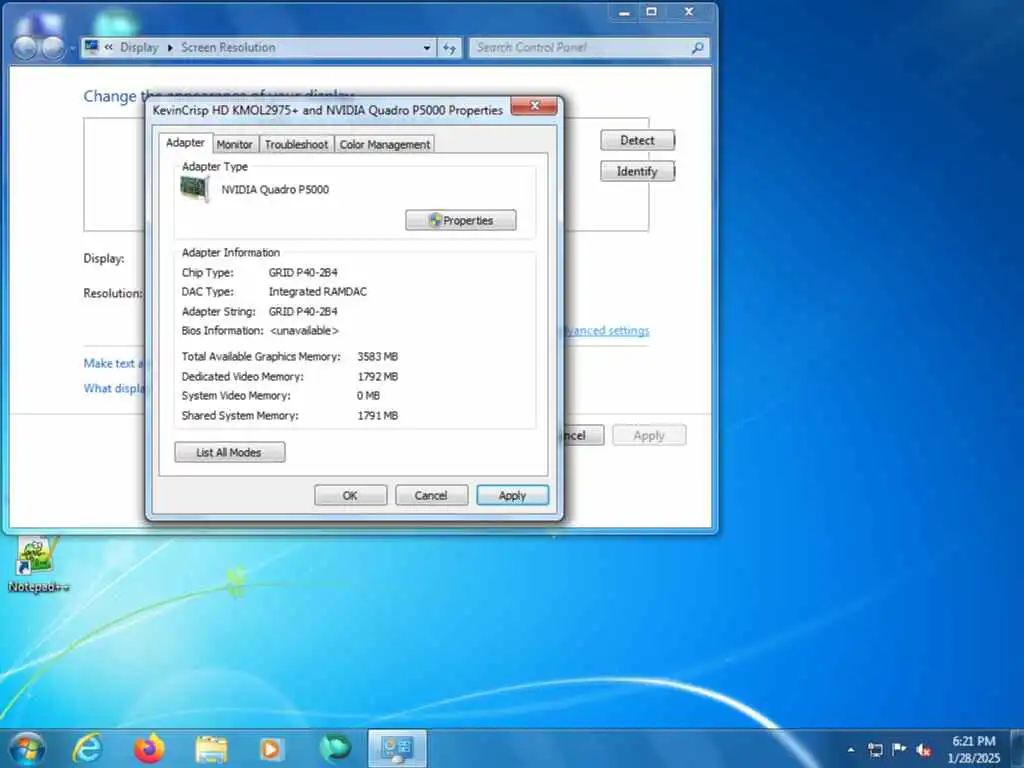The image size is (1024, 768).
Task: Click Screen Resolution in the breadcrumb
Action: (x=228, y=47)
